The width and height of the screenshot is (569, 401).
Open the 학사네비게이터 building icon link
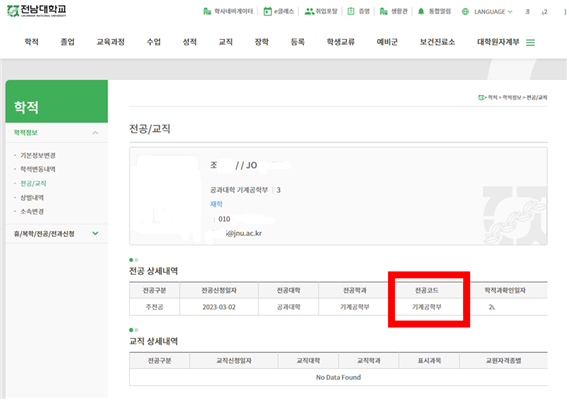pyautogui.click(x=207, y=11)
